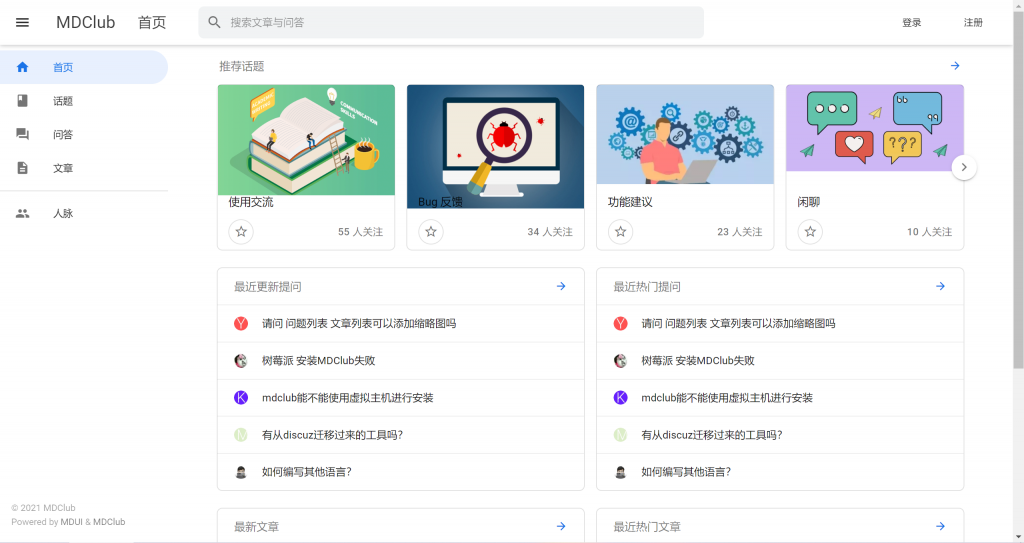1024x543 pixels.
Task: Go to 首页 in sidebar
Action: (x=84, y=67)
